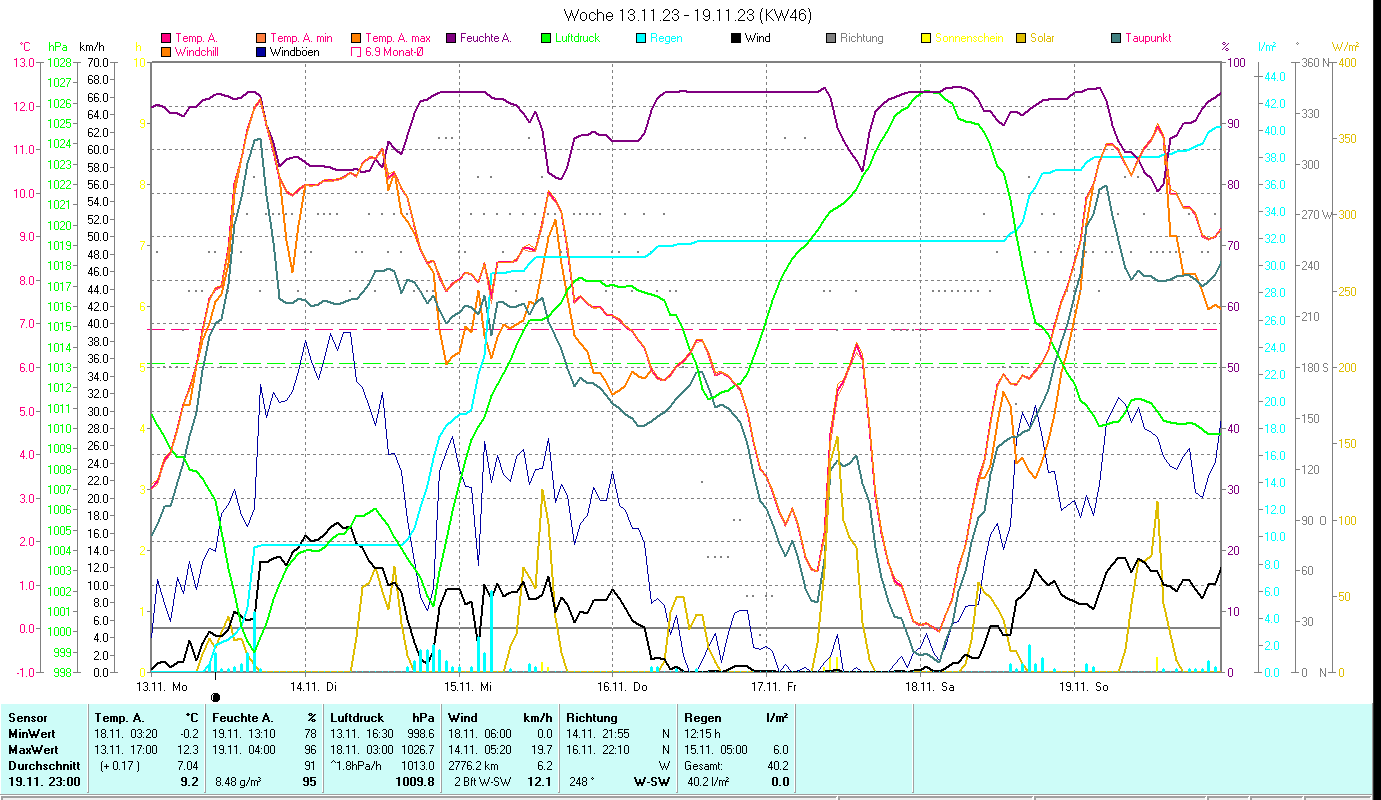Select the 18.11. Sa date axis label
This screenshot has width=1381, height=800.
point(929,687)
